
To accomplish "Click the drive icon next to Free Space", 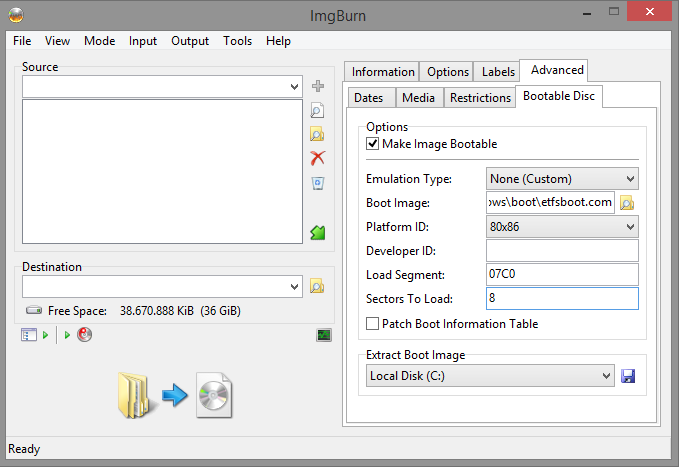I will [x=34, y=310].
